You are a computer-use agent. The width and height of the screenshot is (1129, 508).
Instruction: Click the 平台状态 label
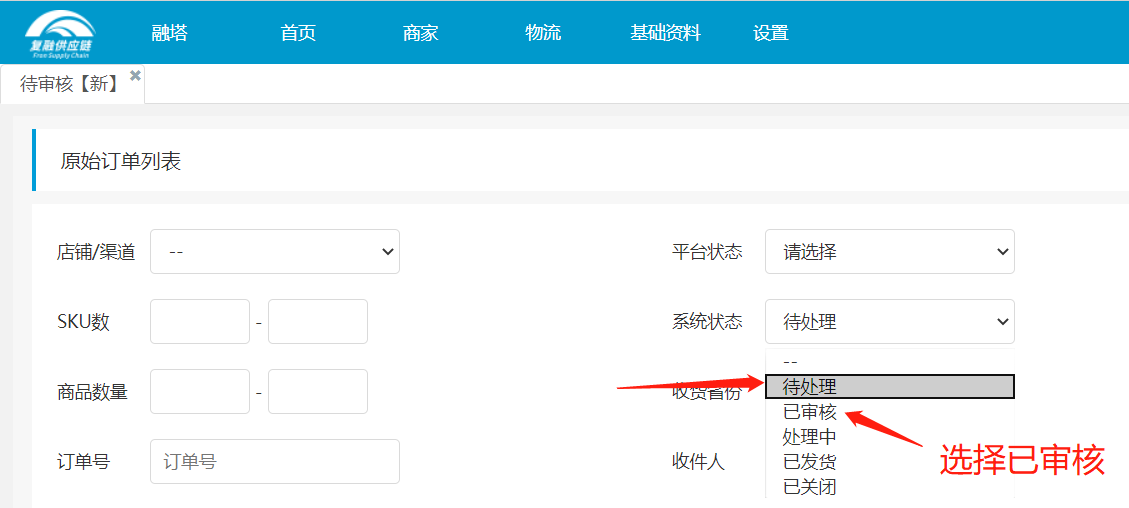pyautogui.click(x=707, y=252)
